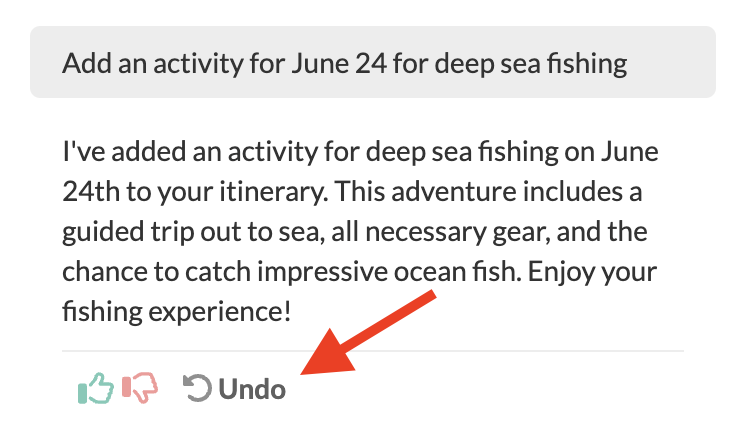Click the circular undo arrow icon
This screenshot has height=430, width=742.
point(198,388)
